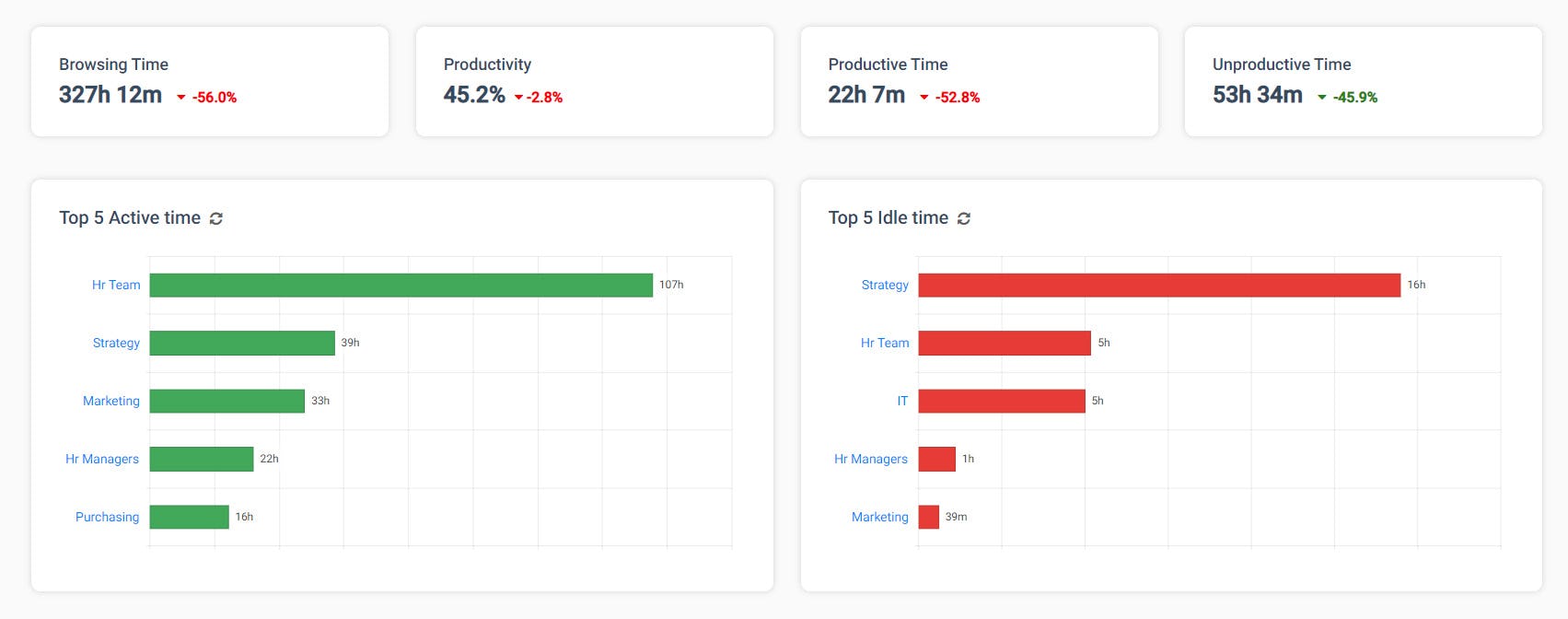Click the red 16h Strategy idle bar
The width and height of the screenshot is (1568, 619).
[x=1158, y=286]
